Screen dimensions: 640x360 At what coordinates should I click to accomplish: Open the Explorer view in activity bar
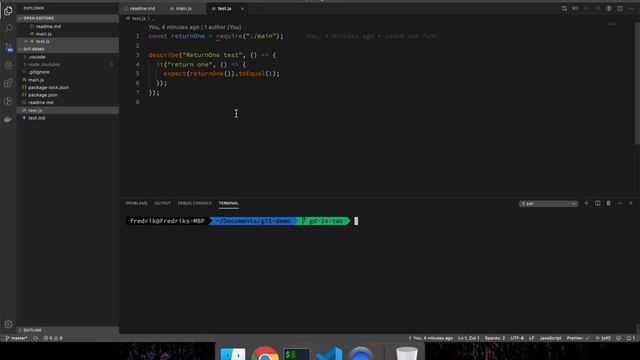8,11
